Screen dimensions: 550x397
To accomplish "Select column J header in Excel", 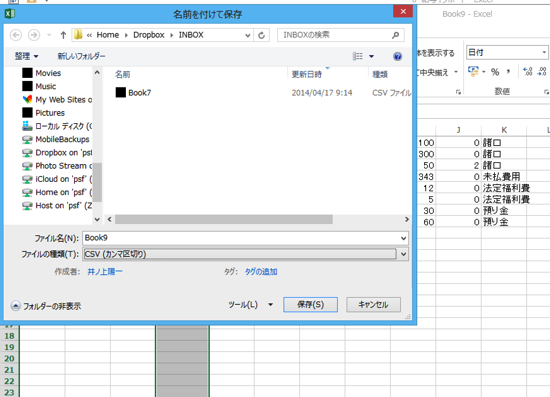I will pos(458,130).
